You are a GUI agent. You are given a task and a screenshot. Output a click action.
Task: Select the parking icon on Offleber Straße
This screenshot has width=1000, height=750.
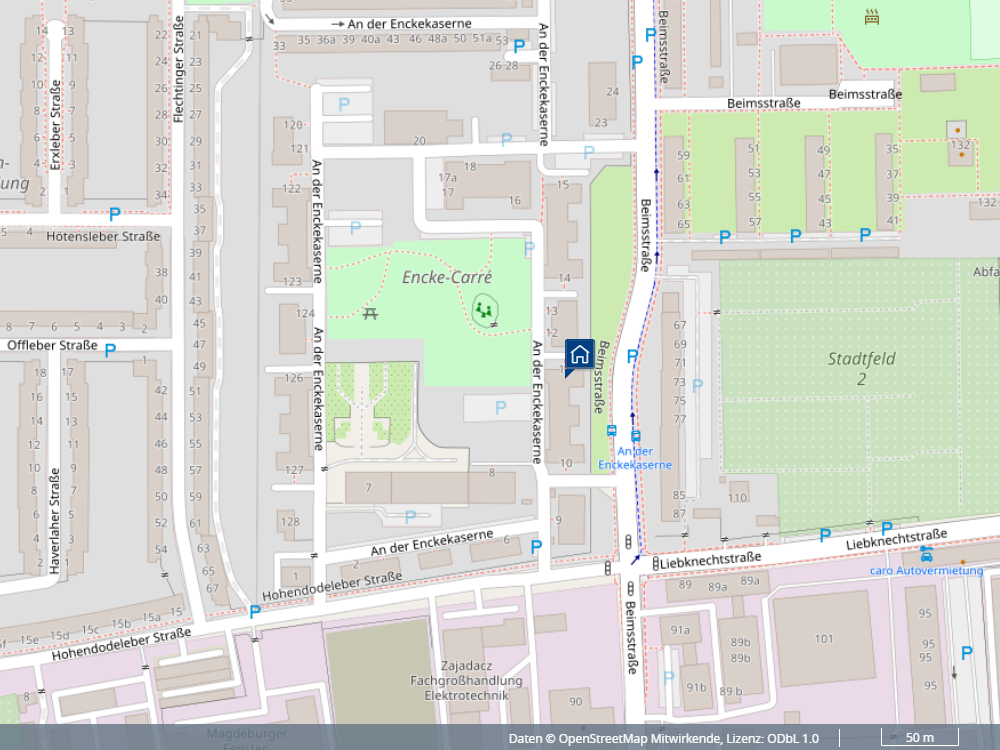tap(110, 350)
